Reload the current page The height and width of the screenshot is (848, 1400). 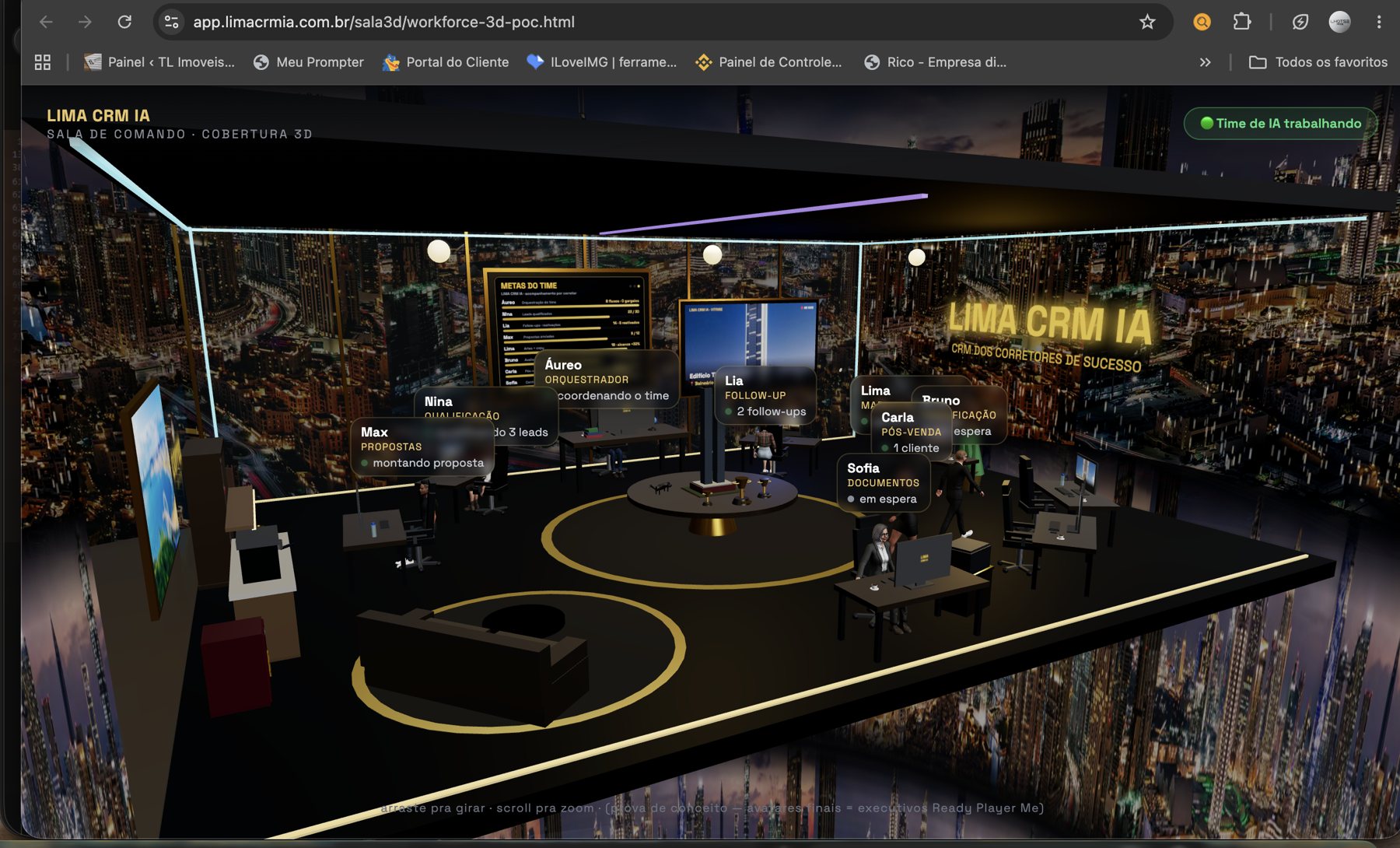tap(124, 22)
